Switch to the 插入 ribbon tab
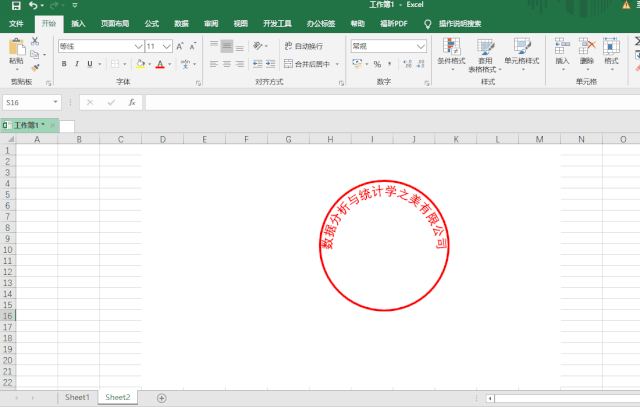Viewport: 640px width, 407px height. click(x=78, y=24)
